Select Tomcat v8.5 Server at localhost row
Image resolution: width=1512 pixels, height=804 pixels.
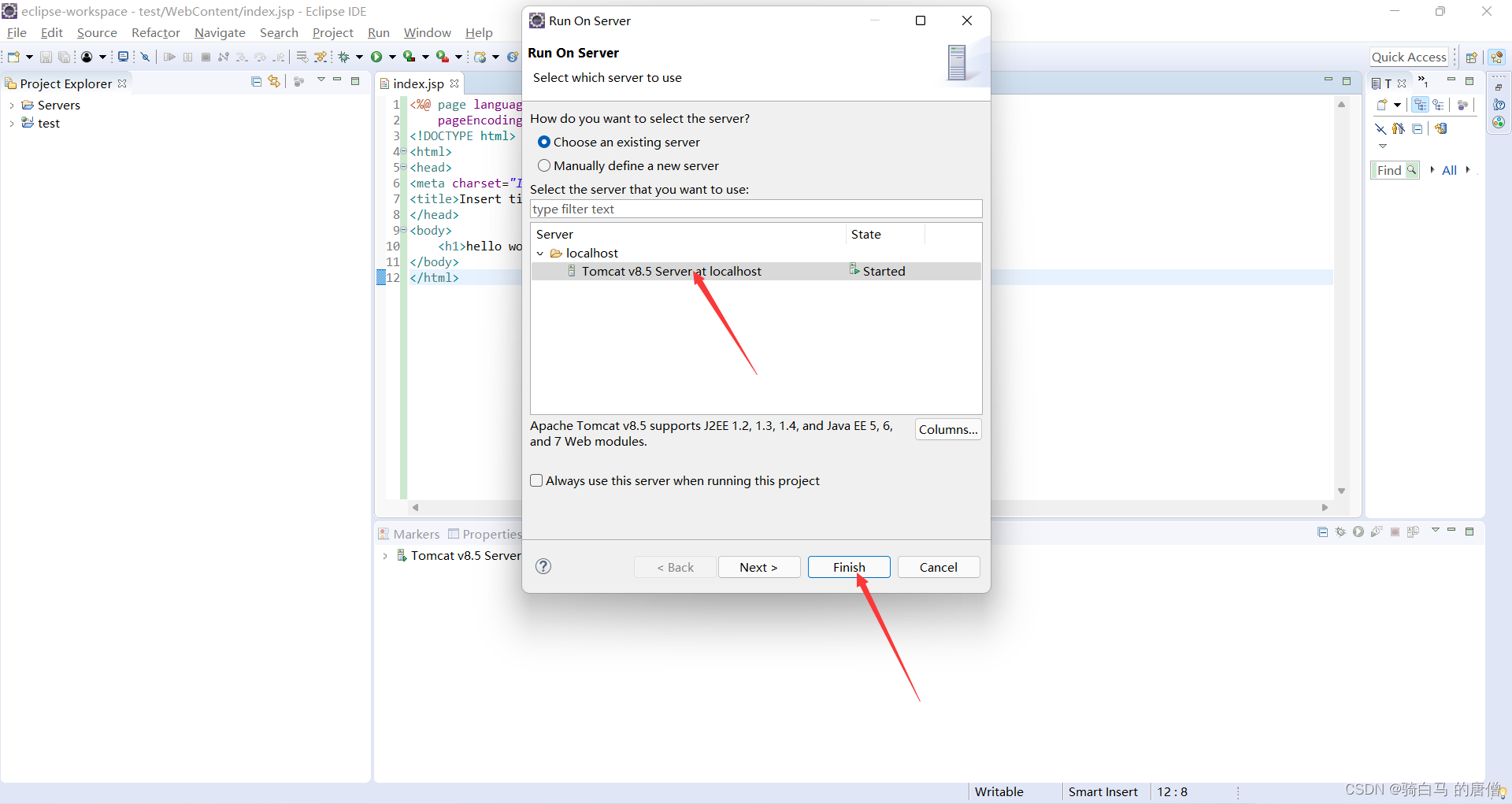pos(756,271)
